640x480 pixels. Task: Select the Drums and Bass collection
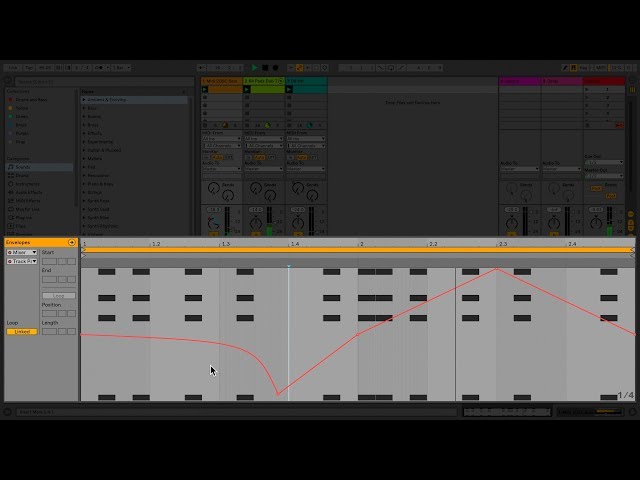(x=28, y=100)
